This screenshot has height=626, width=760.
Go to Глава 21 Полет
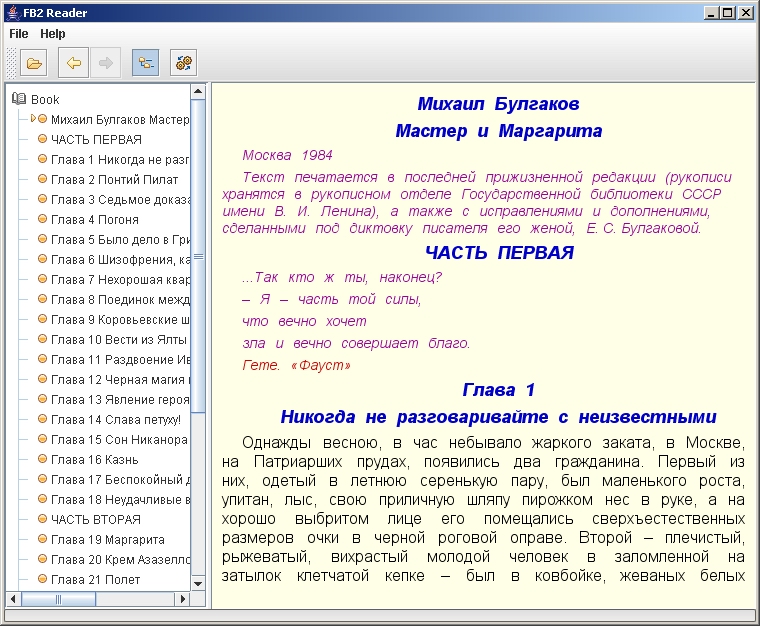[x=95, y=579]
